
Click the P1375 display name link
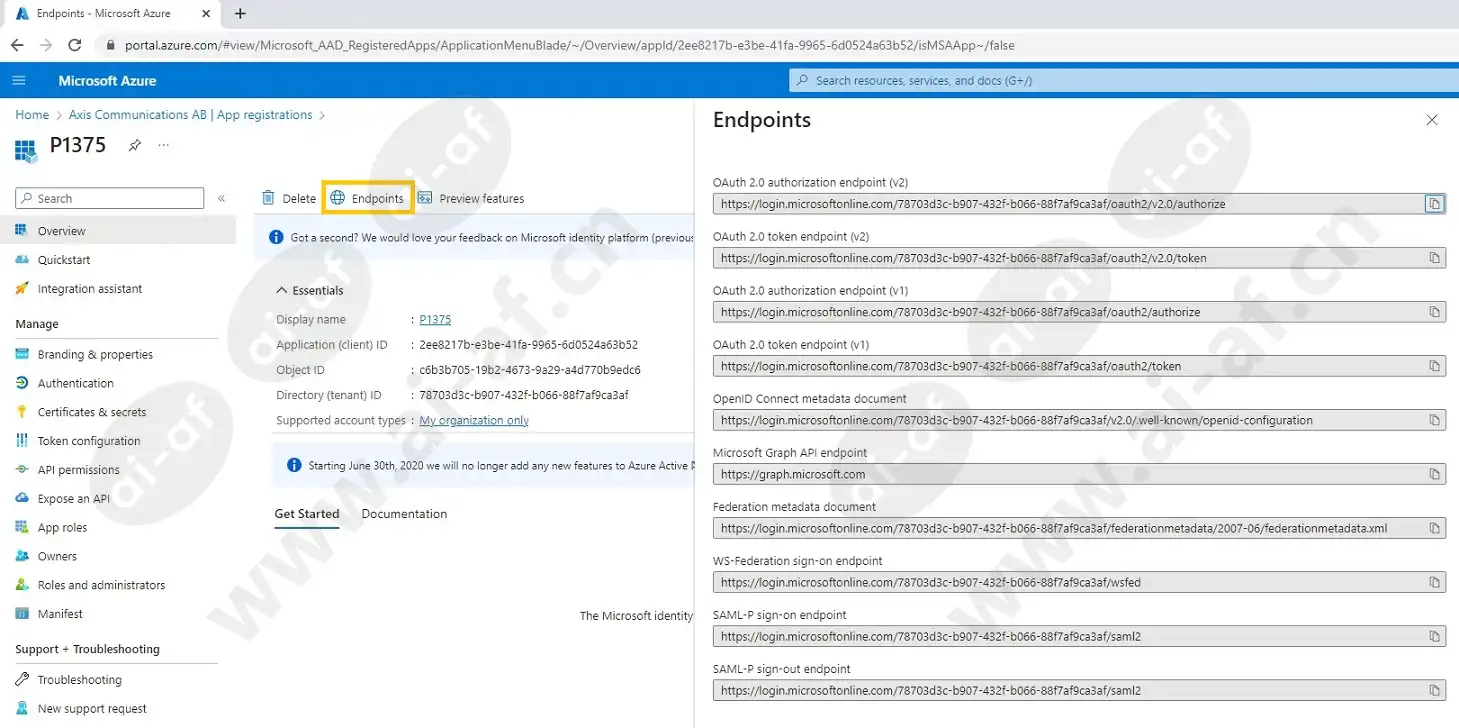(435, 320)
